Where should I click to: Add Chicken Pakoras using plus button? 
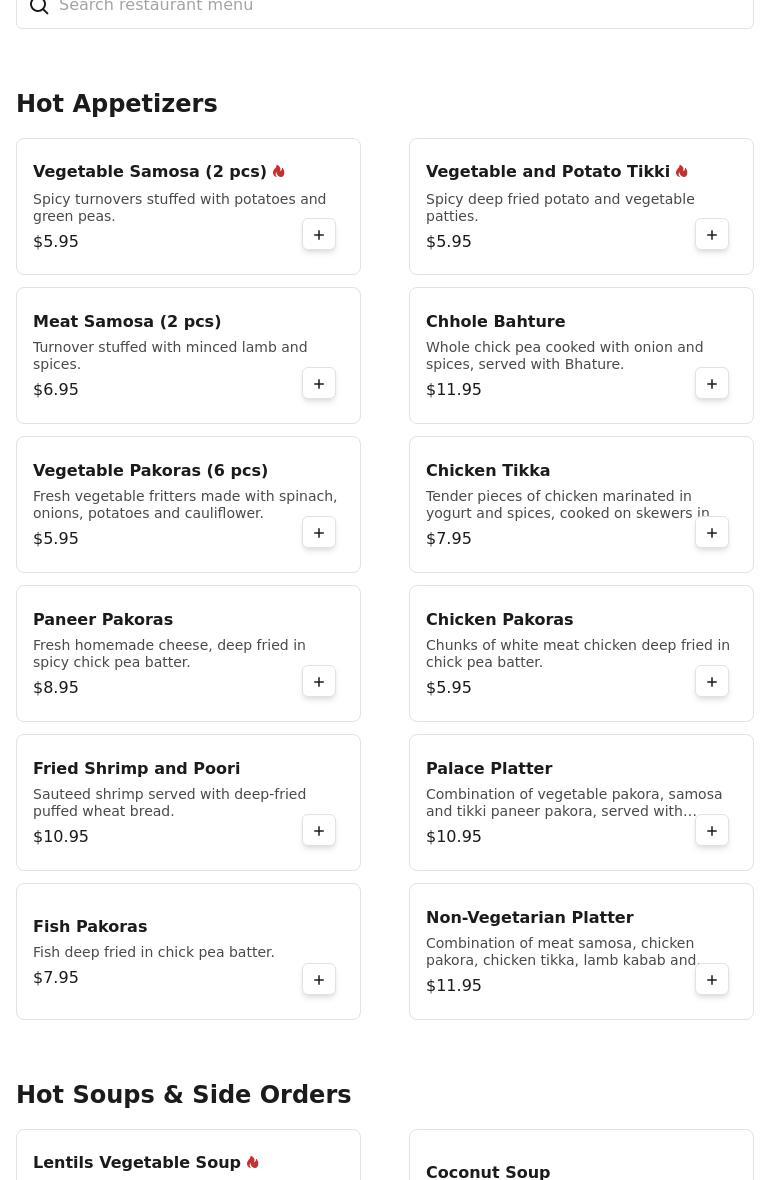point(712,682)
